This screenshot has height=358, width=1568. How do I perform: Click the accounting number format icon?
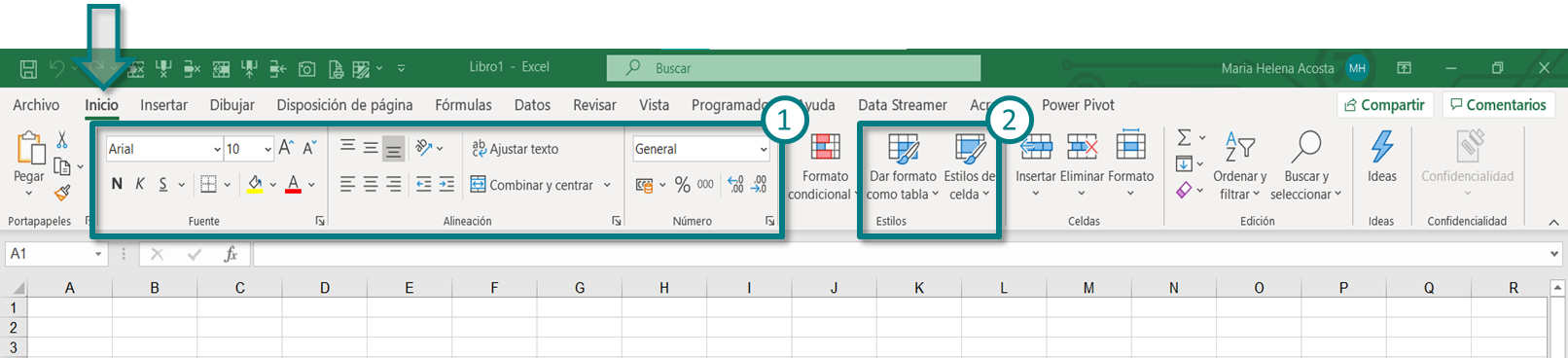tap(644, 184)
